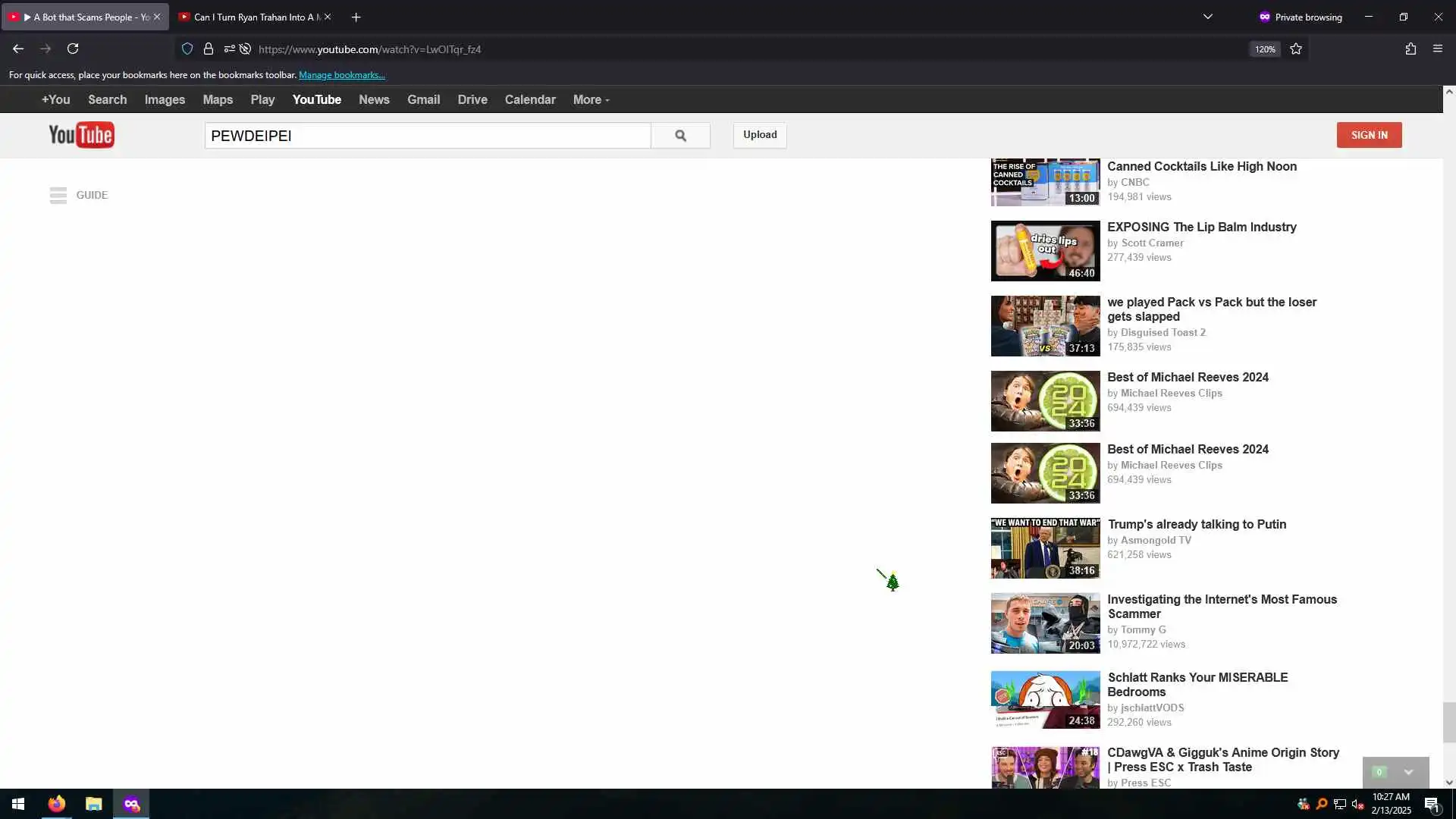1456x819 pixels.
Task: Open Firefox extensions icon
Action: tap(1410, 49)
